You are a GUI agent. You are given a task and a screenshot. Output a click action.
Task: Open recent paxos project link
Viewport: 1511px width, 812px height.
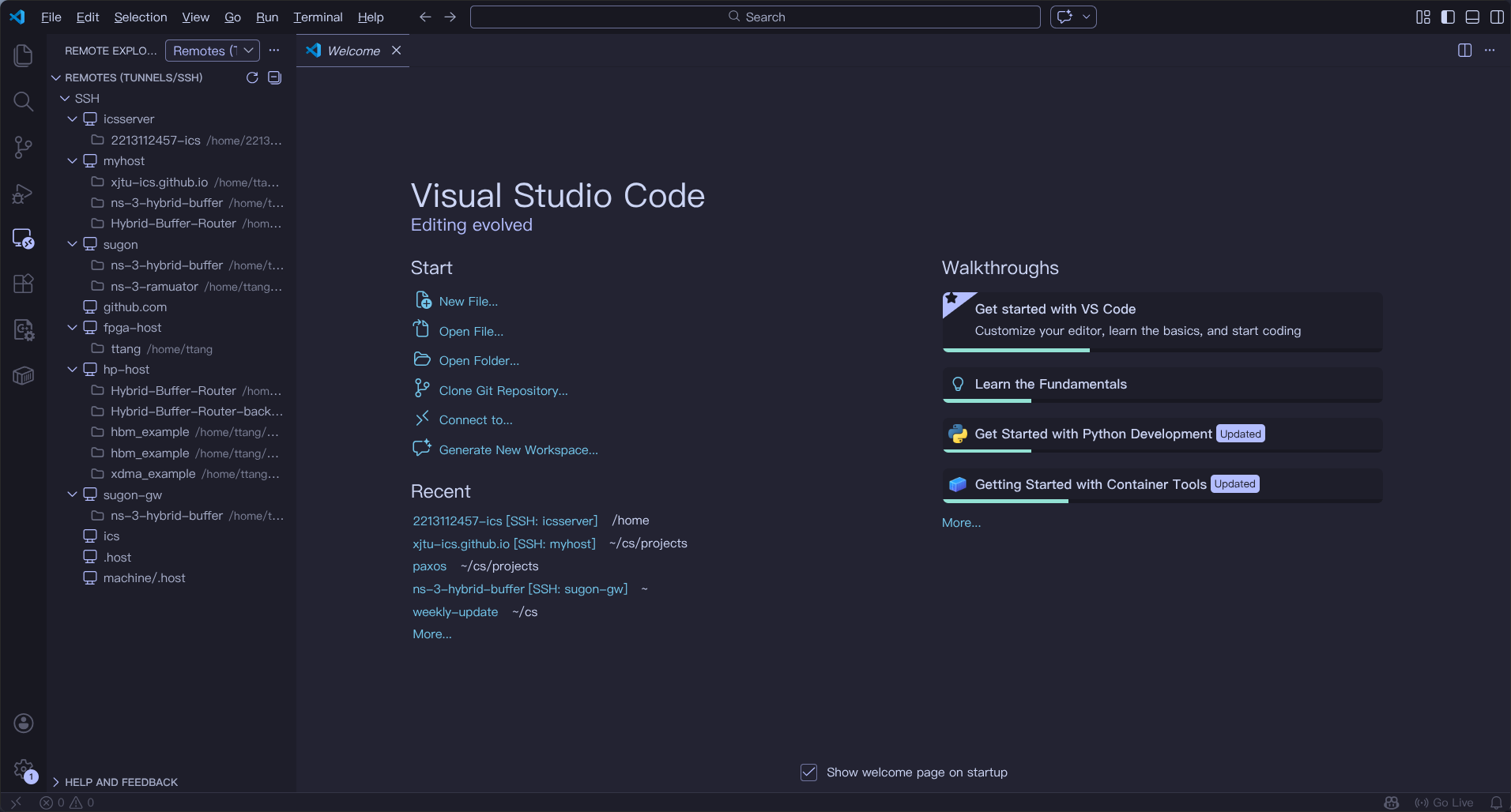(429, 566)
